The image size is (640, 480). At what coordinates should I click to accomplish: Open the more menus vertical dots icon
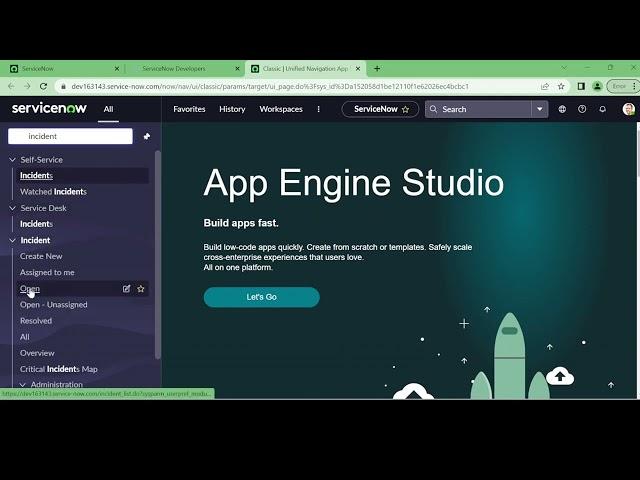click(x=319, y=109)
